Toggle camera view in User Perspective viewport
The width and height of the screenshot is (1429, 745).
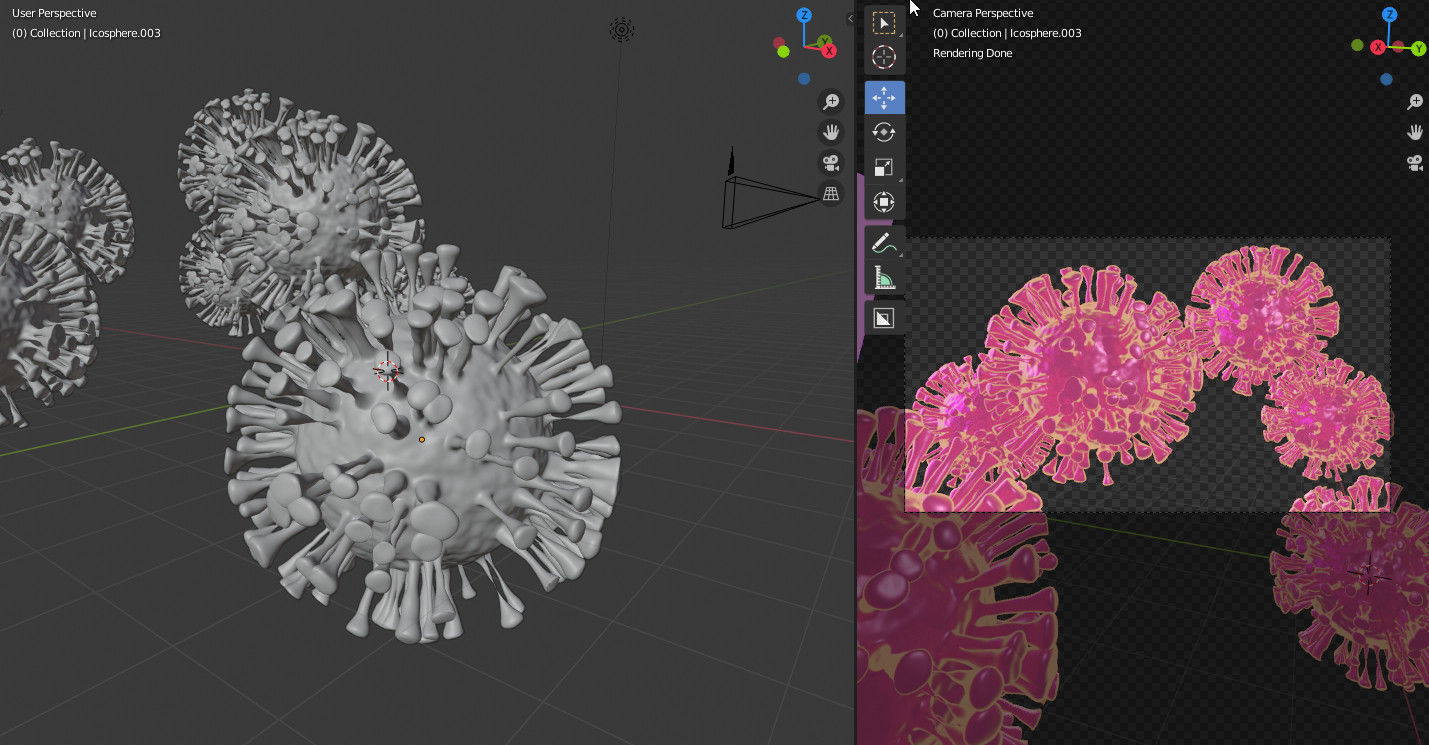coord(830,163)
